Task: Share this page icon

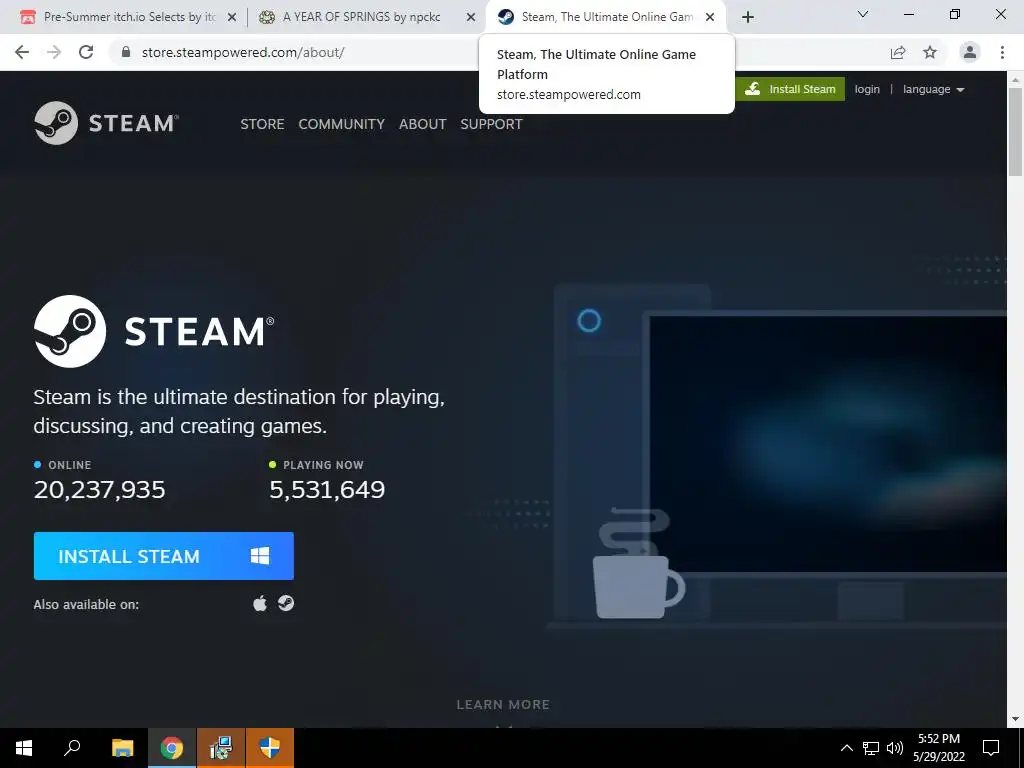Action: (x=898, y=52)
